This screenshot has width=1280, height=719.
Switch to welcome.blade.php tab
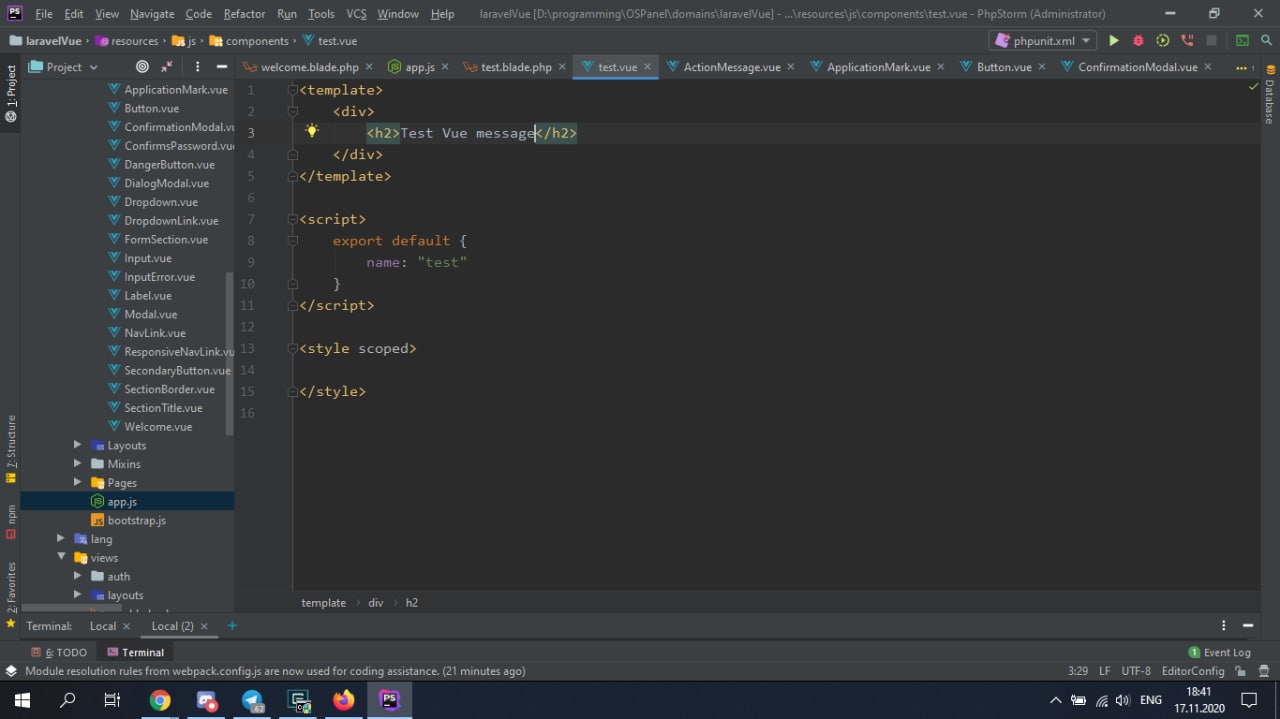click(x=309, y=67)
